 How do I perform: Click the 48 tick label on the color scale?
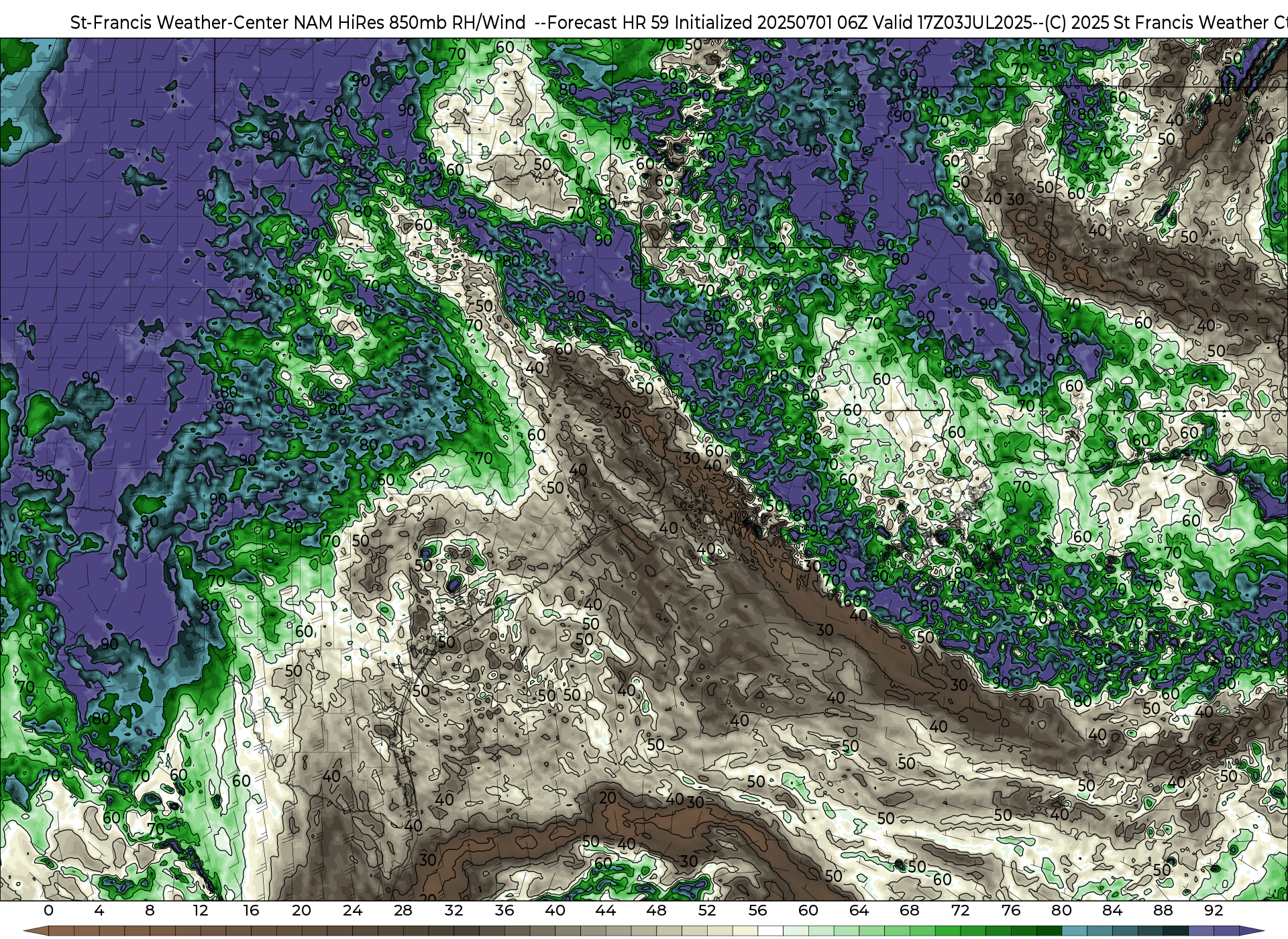coord(656,911)
